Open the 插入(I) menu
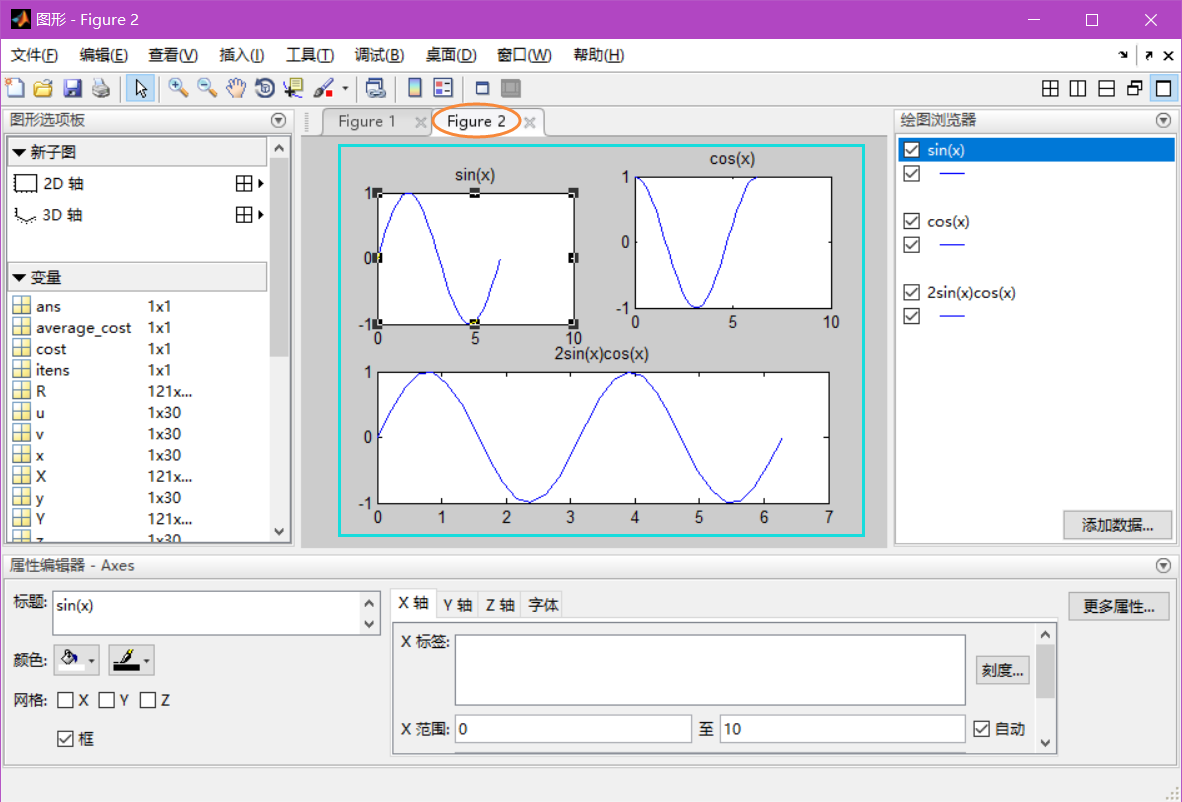The width and height of the screenshot is (1182, 802). (241, 55)
